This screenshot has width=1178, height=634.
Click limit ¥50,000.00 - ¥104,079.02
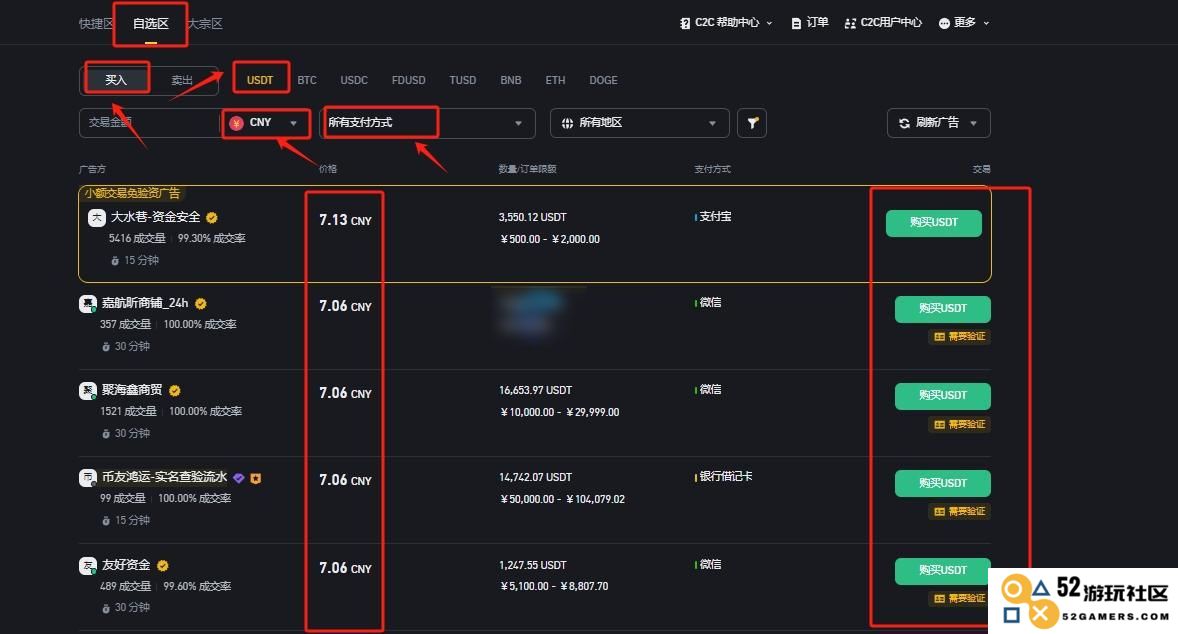click(563, 499)
